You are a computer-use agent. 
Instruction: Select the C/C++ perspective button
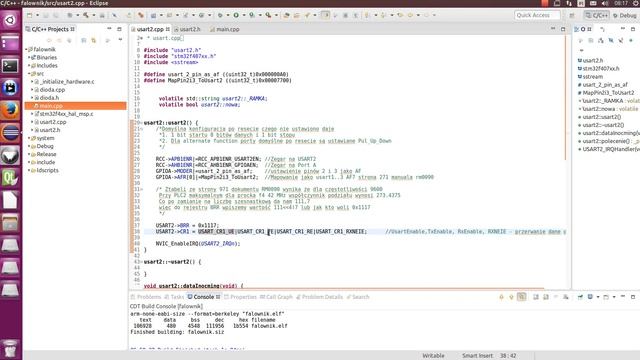(597, 15)
